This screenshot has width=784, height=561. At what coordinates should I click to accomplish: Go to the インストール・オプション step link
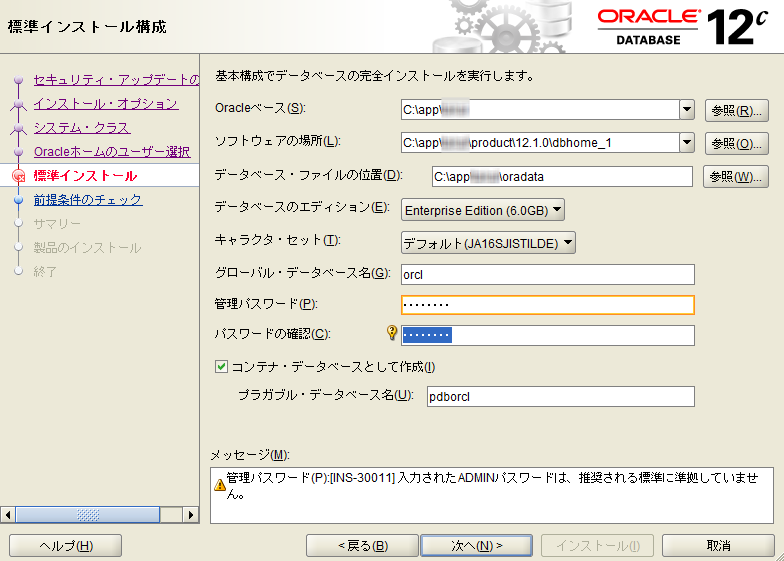[106, 104]
